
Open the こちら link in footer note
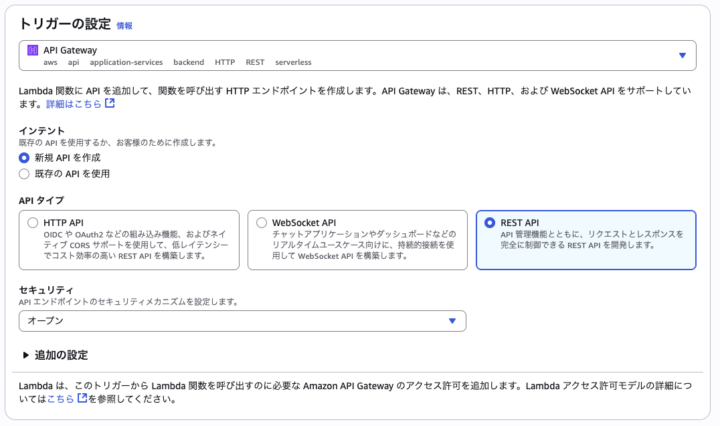coord(60,399)
